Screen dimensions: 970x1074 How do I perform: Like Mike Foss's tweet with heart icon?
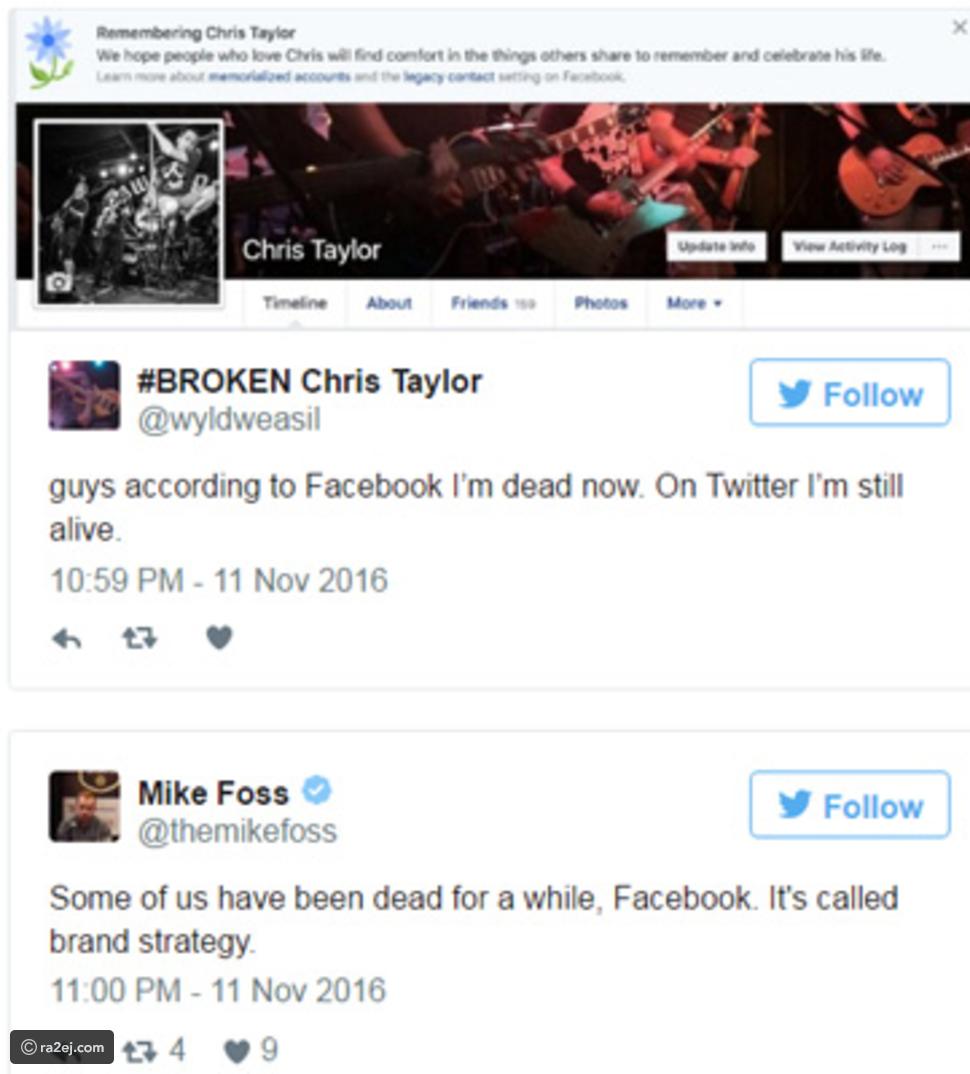coord(237,1051)
